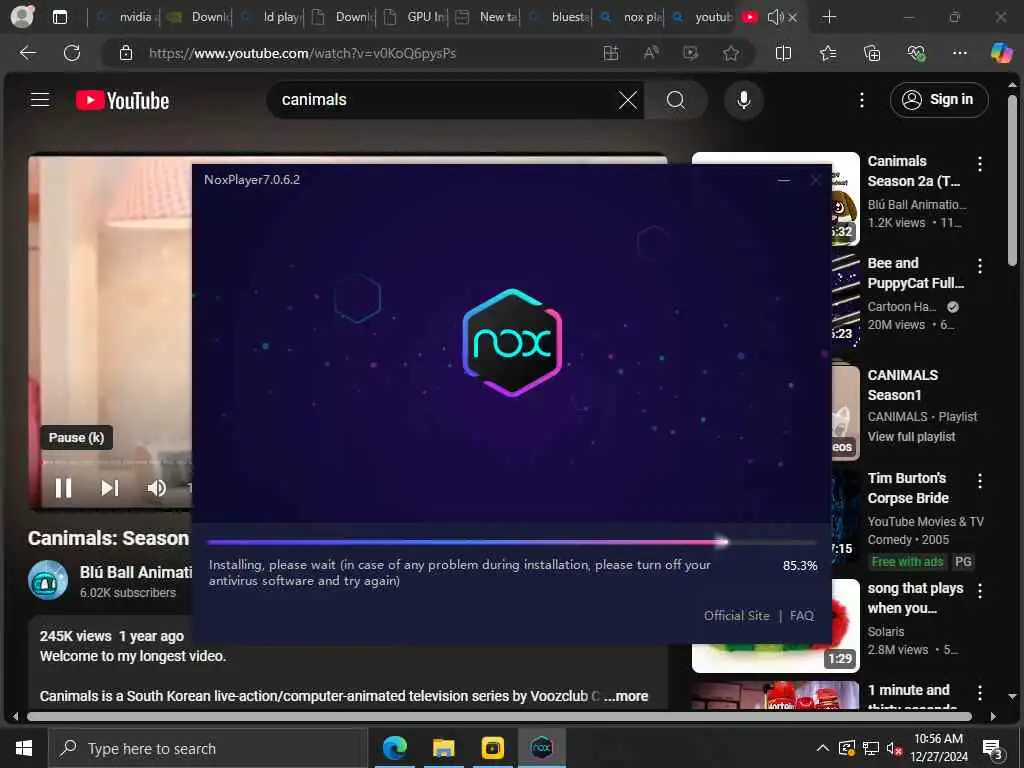This screenshot has height=768, width=1024.
Task: Open the Windows notification center
Action: (993, 748)
